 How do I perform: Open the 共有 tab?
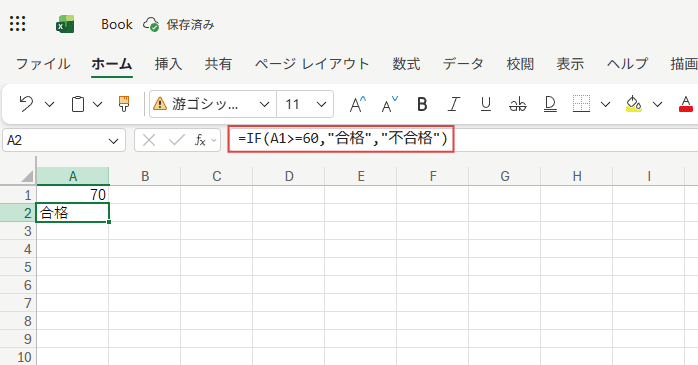(x=218, y=64)
